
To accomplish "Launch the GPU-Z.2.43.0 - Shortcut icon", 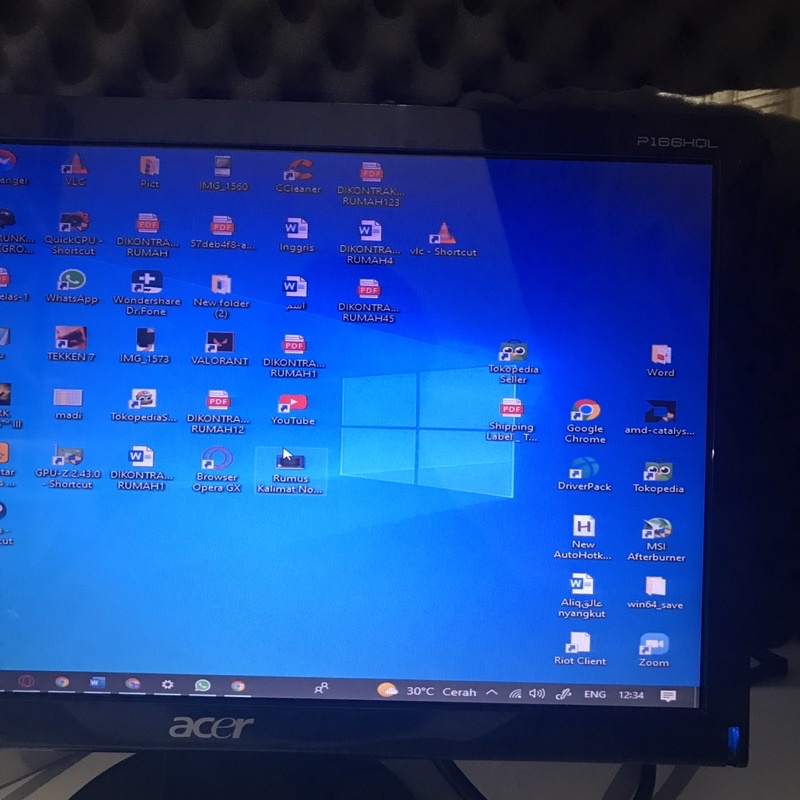I will tap(68, 466).
